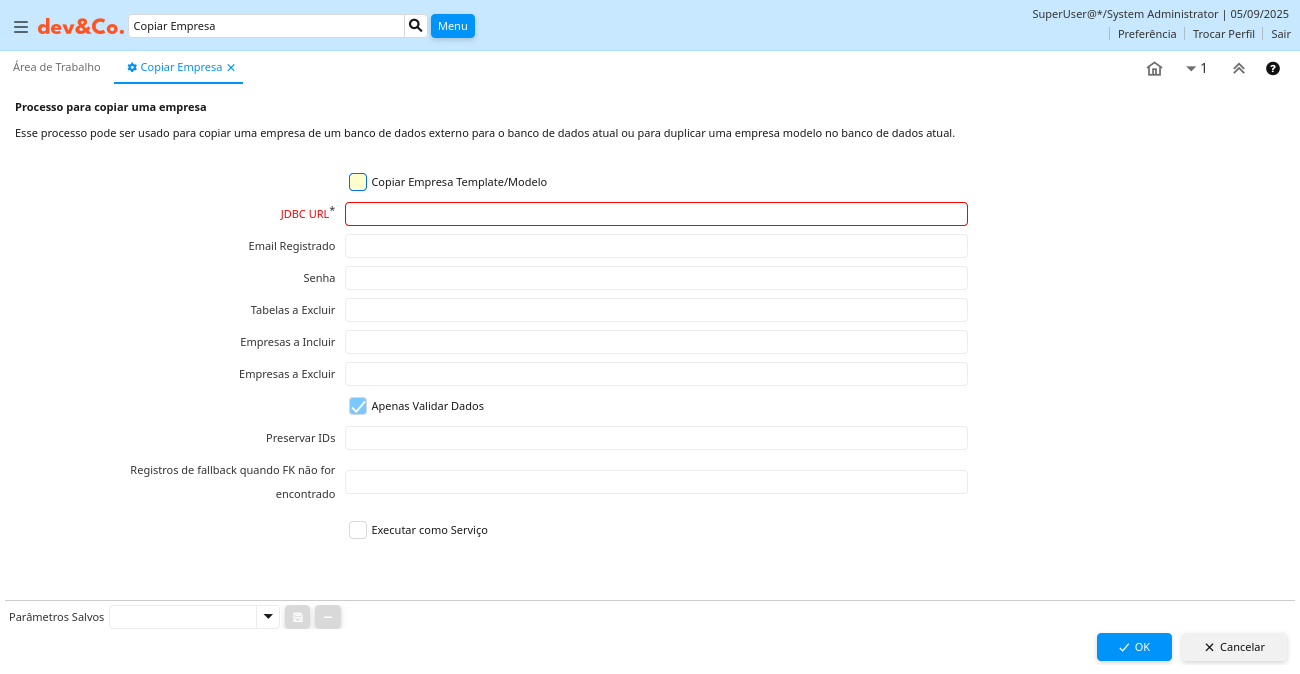Go to home via house icon

click(1154, 69)
